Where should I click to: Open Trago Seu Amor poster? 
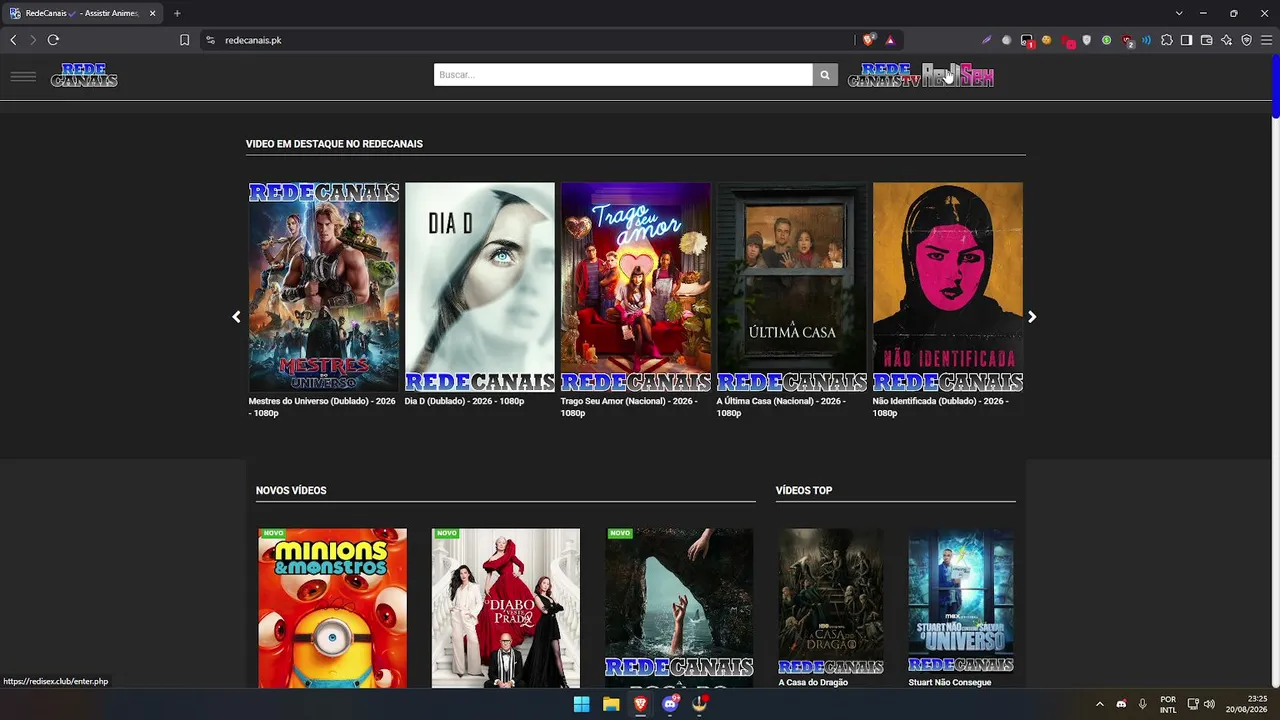[x=636, y=287]
